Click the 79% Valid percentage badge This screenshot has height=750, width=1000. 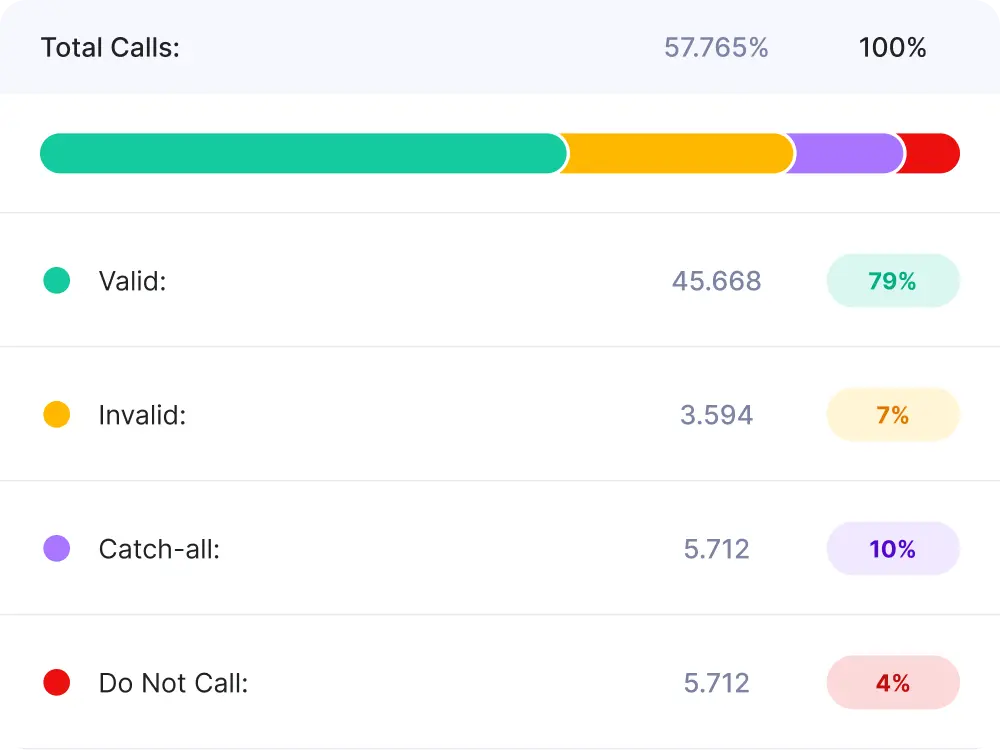click(x=892, y=281)
